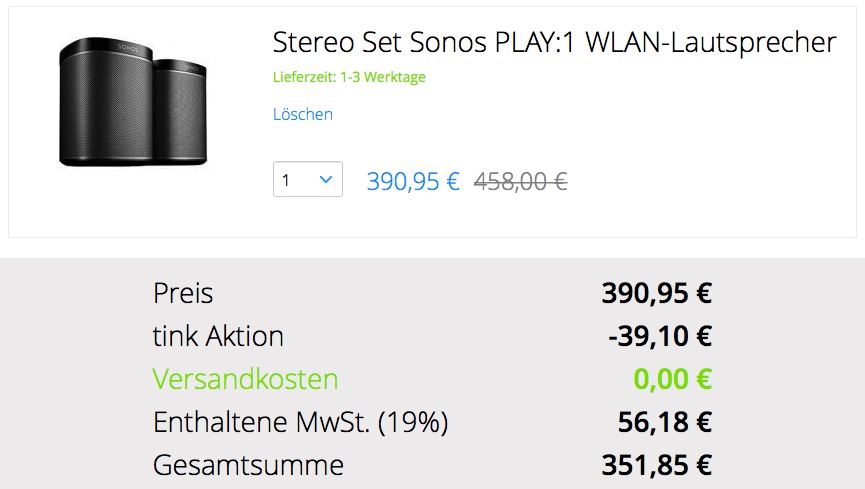Click the crossed-out 458,00 € original price

tap(520, 181)
